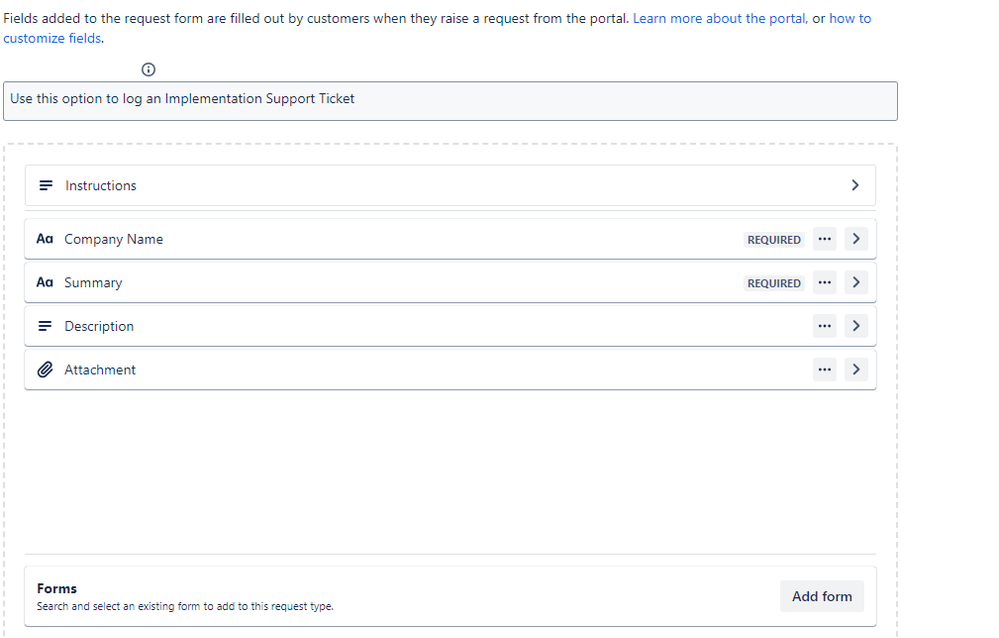This screenshot has height=638, width=999.
Task: Click the REQUIRED badge on Company Name
Action: coord(774,240)
